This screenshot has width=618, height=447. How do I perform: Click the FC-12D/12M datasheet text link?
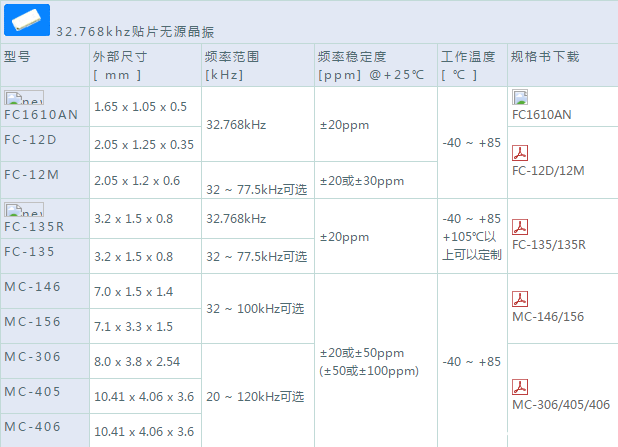click(548, 170)
